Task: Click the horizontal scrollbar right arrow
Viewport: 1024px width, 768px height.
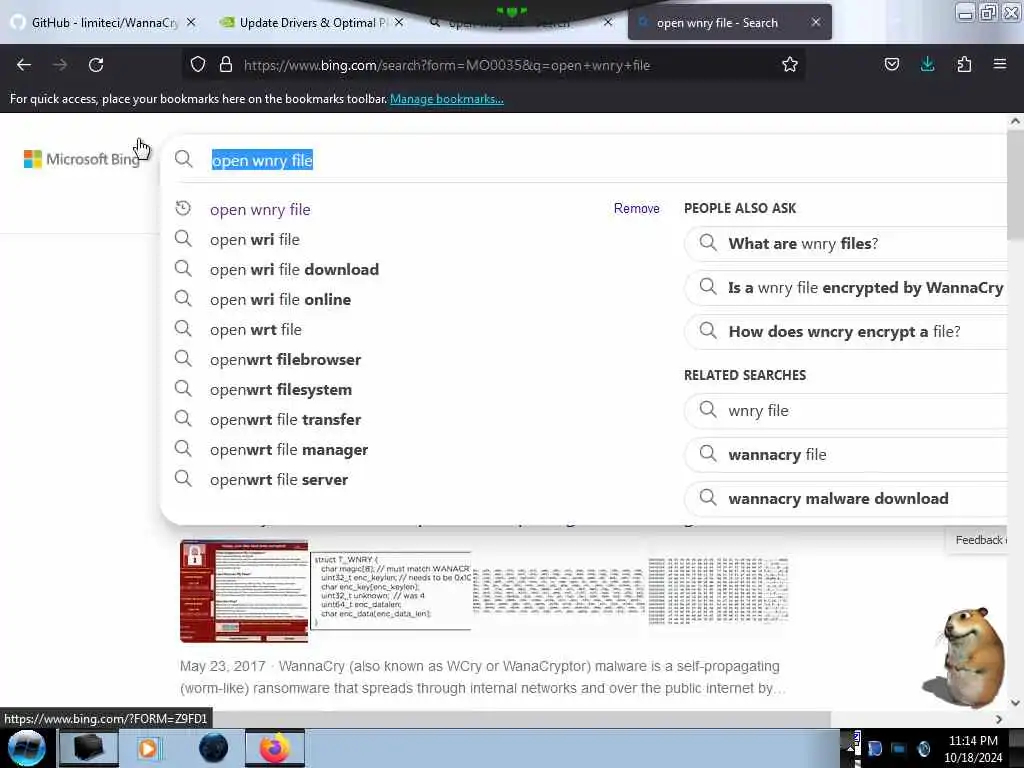Action: (999, 719)
